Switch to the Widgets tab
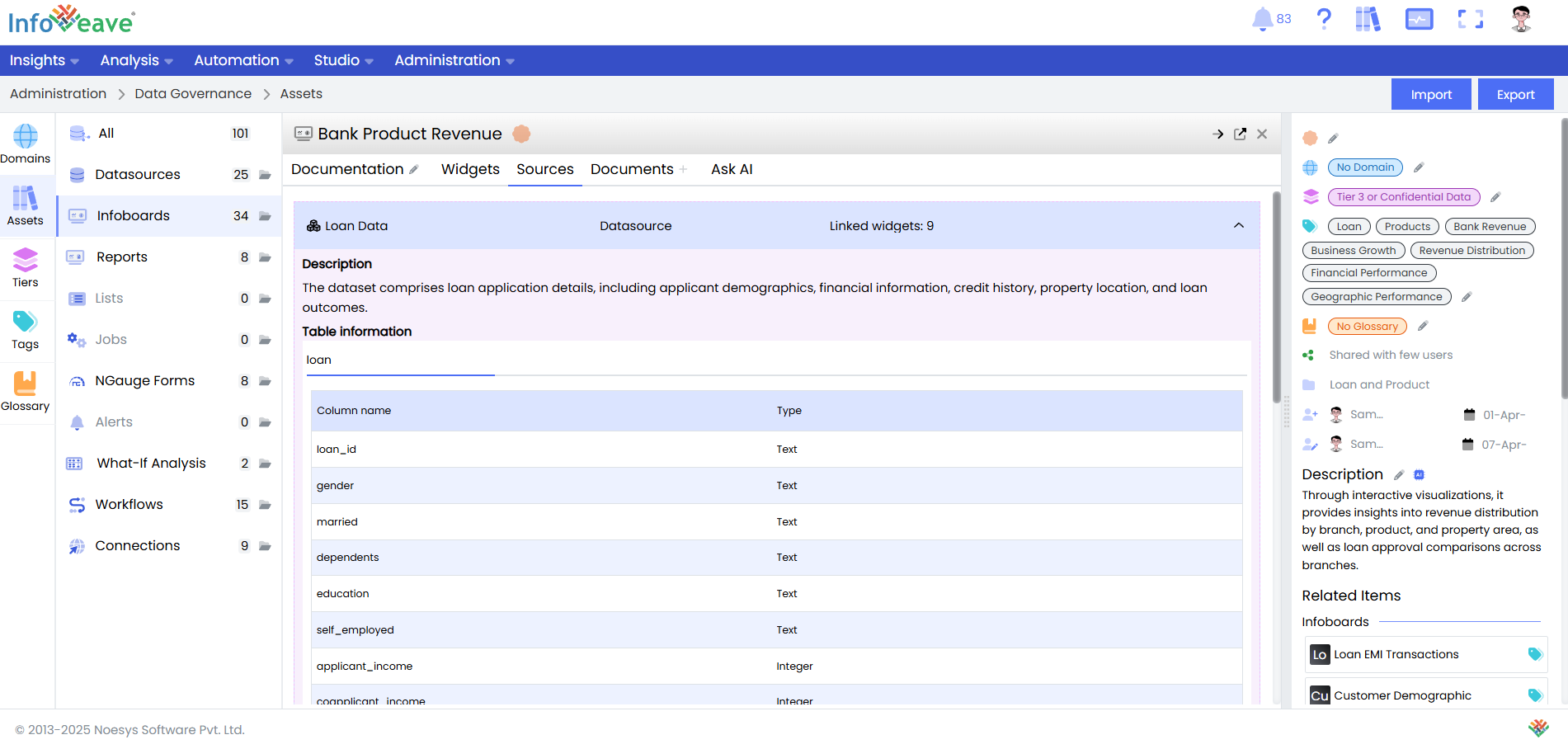The width and height of the screenshot is (1568, 749). tap(470, 169)
